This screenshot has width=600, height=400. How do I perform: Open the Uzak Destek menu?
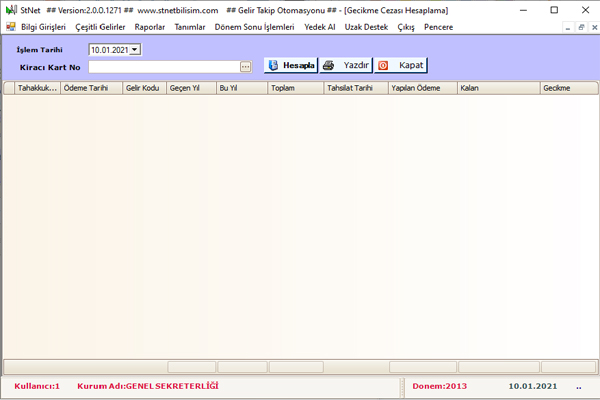tap(367, 27)
